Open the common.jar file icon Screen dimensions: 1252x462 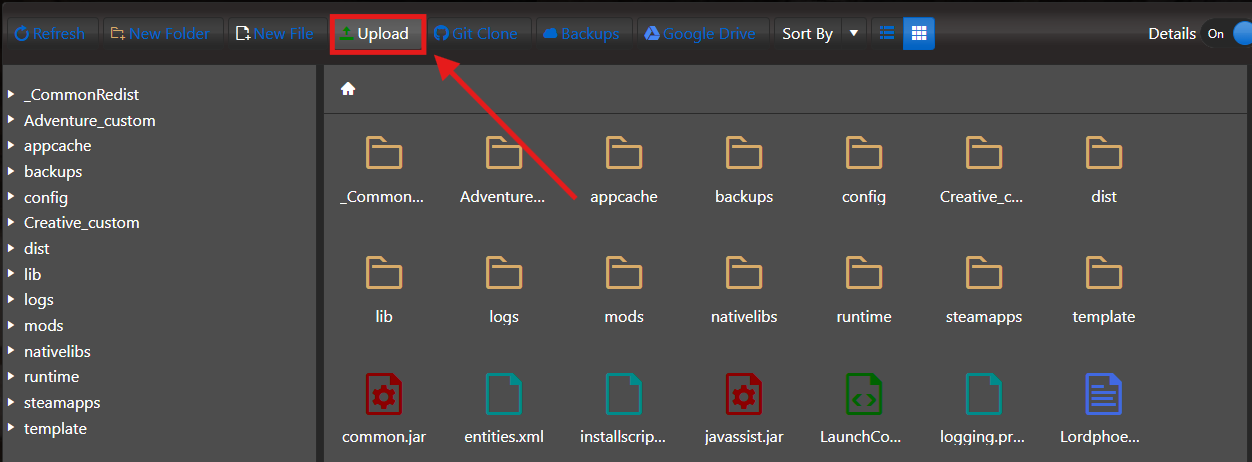pyautogui.click(x=384, y=393)
